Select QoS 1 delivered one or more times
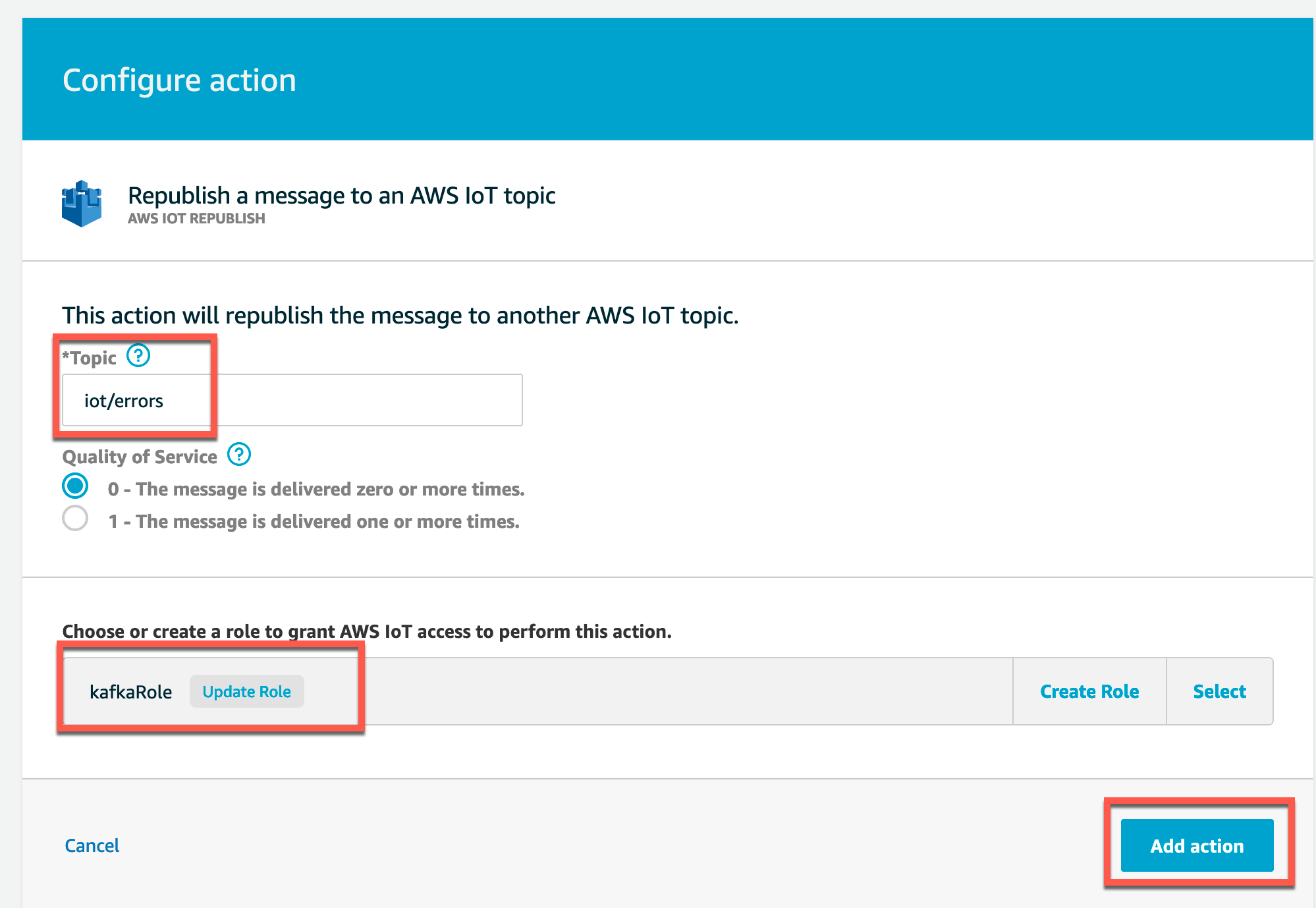Screen dimensions: 1316x908 tap(75, 519)
